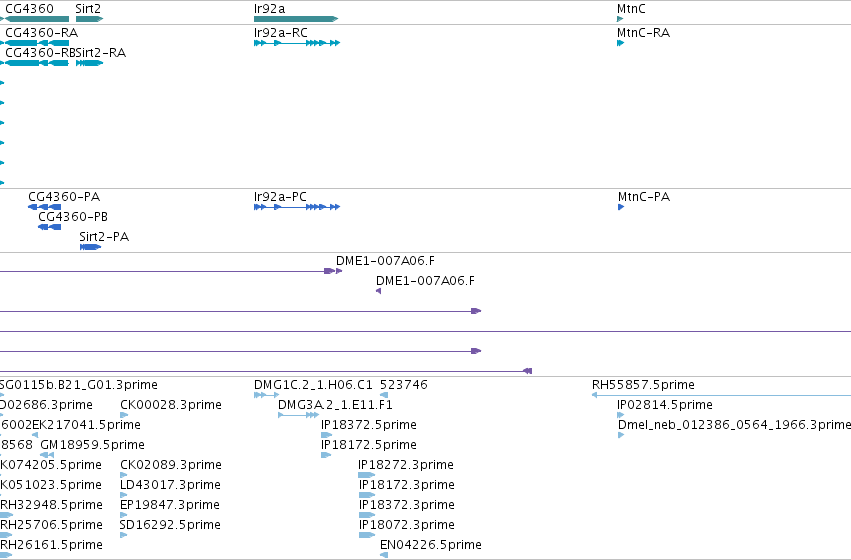Click the MtnC gene label
Viewport: 851px width, 560px height.
[x=631, y=9]
